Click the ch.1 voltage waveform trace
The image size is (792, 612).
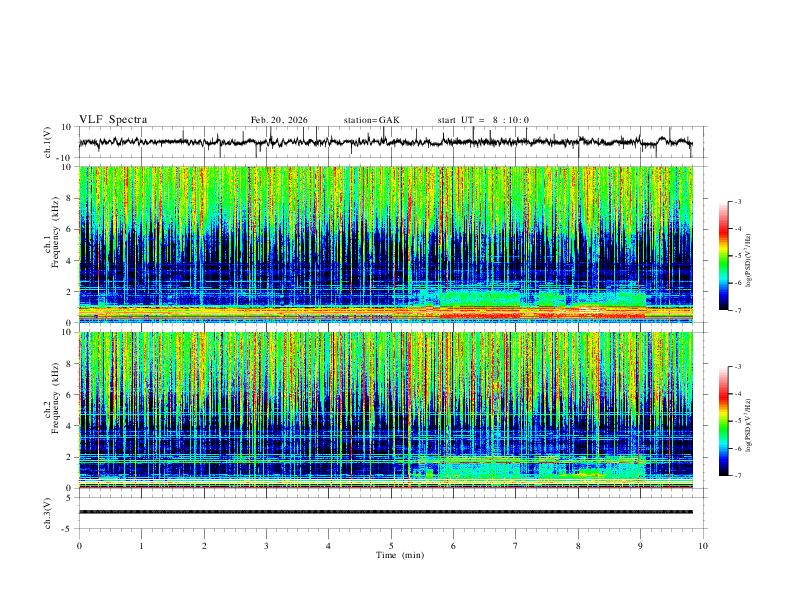(x=385, y=142)
